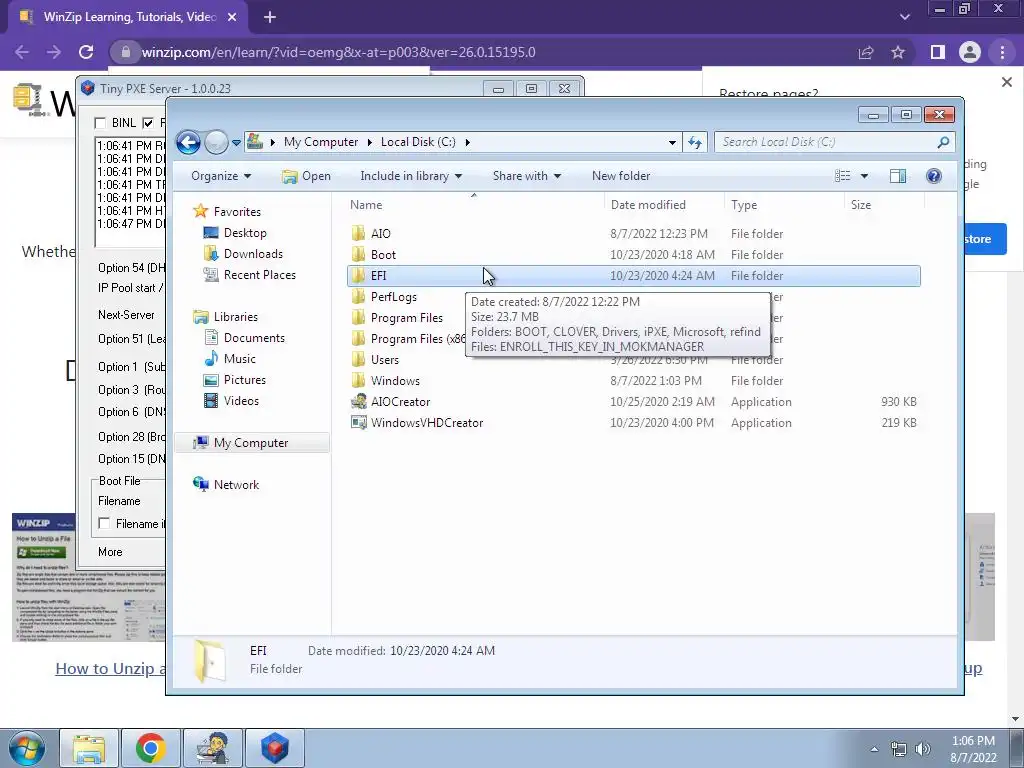Click the Explorer back arrow button
The image size is (1024, 768).
coord(188,142)
